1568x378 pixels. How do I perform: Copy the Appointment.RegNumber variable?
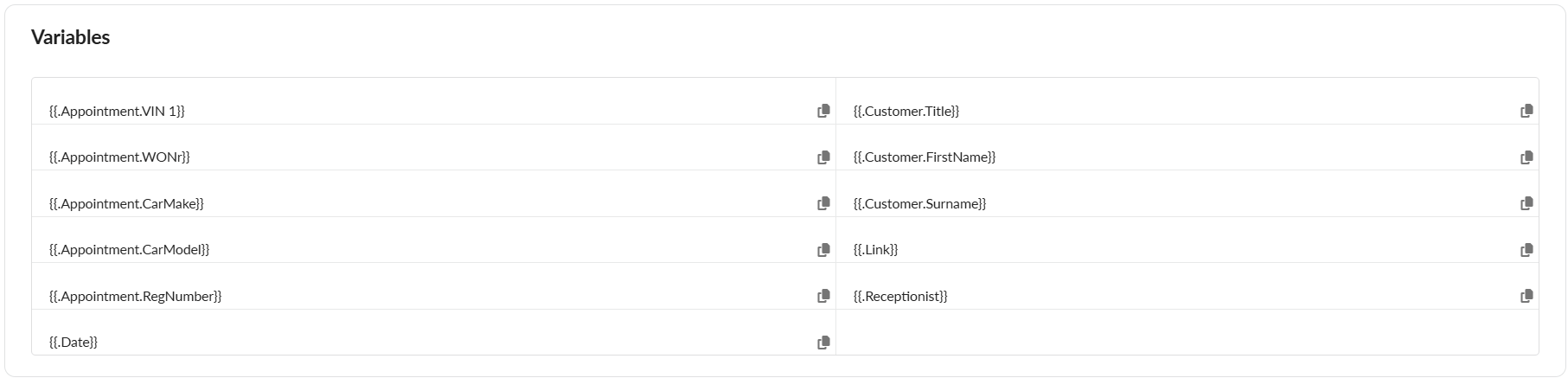coord(823,296)
